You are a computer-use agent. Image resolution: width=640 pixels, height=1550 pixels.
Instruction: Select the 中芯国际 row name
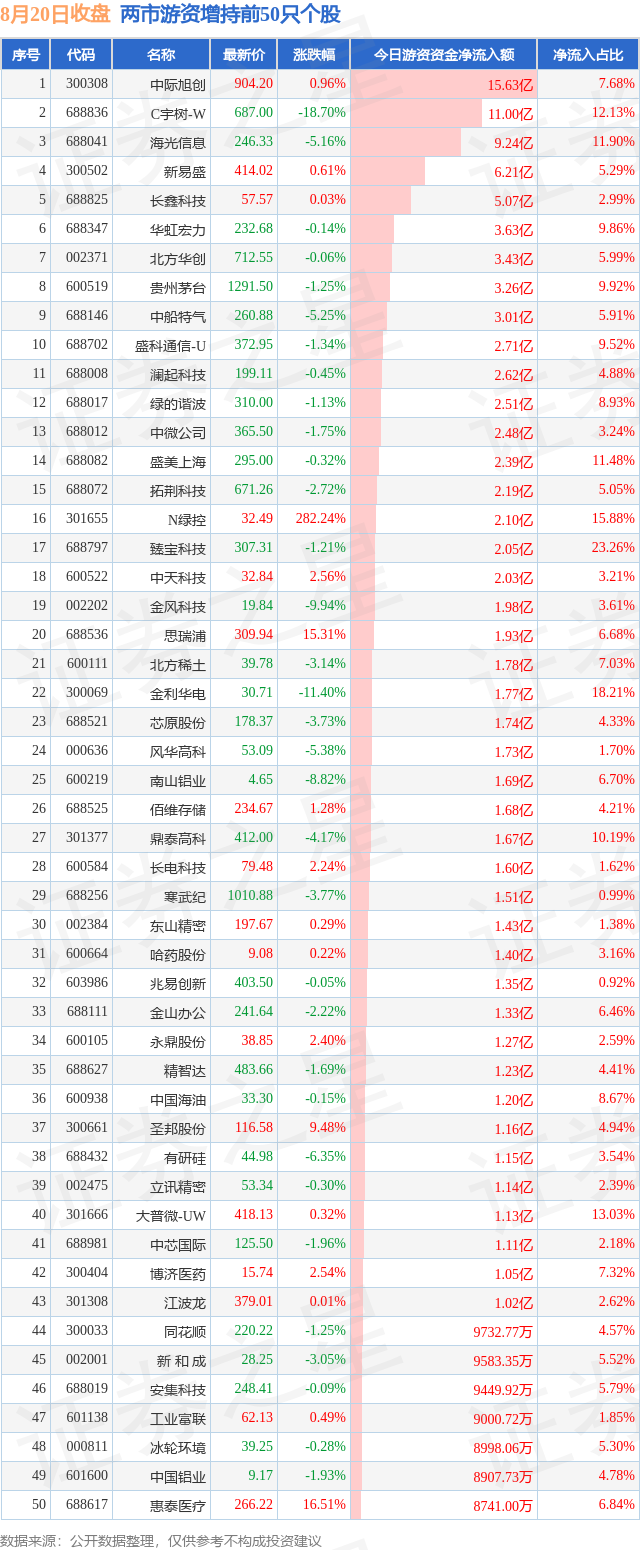(x=178, y=1244)
